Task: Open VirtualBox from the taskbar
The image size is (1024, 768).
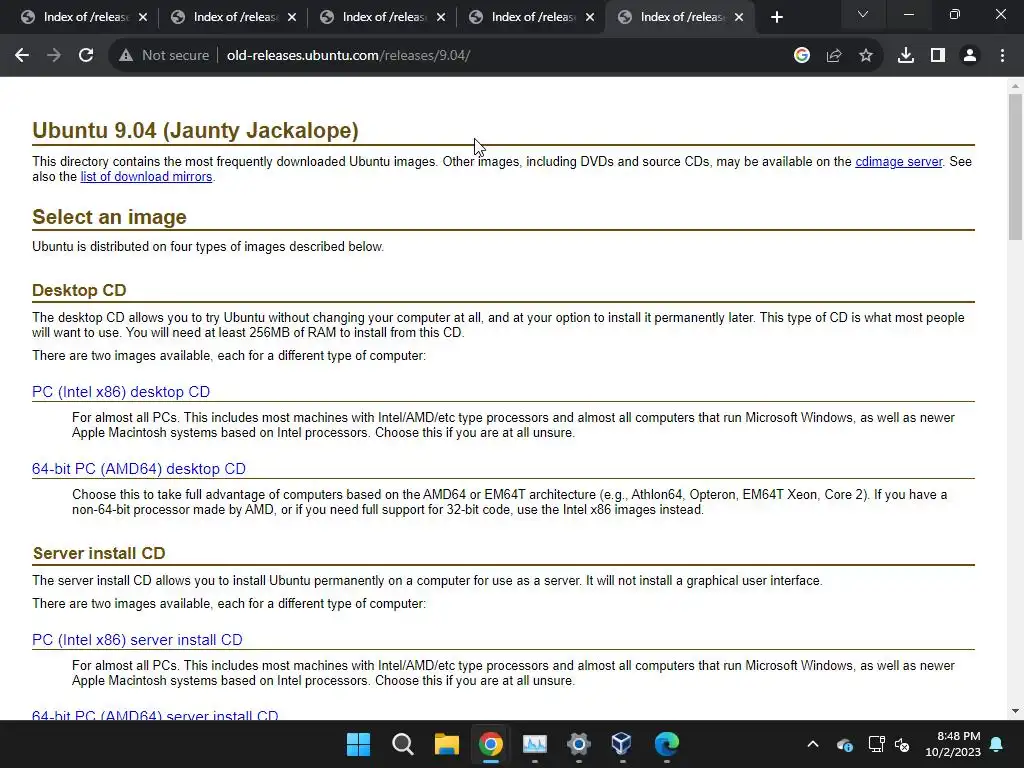Action: pyautogui.click(x=622, y=744)
